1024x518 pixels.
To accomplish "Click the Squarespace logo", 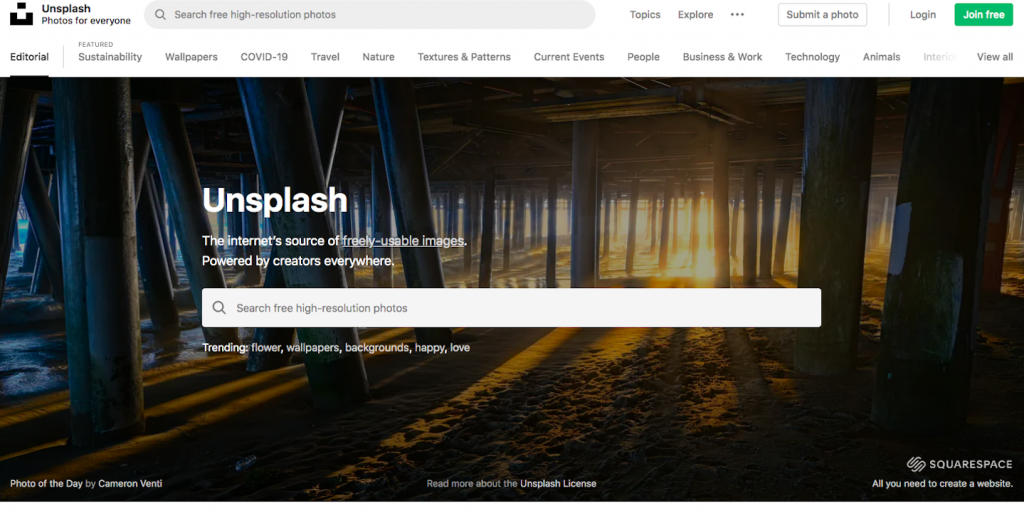I will pyautogui.click(x=958, y=464).
